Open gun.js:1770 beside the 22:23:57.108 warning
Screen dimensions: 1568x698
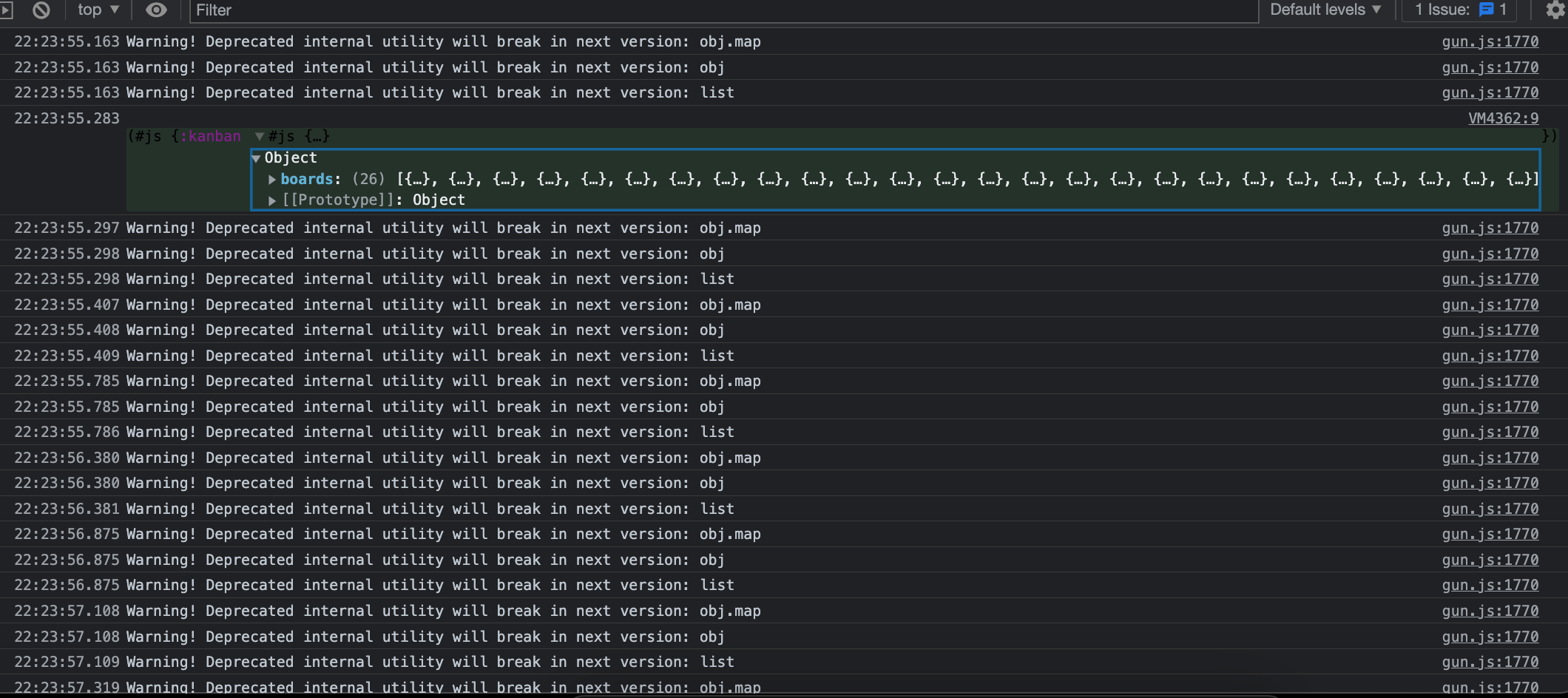[1490, 611]
